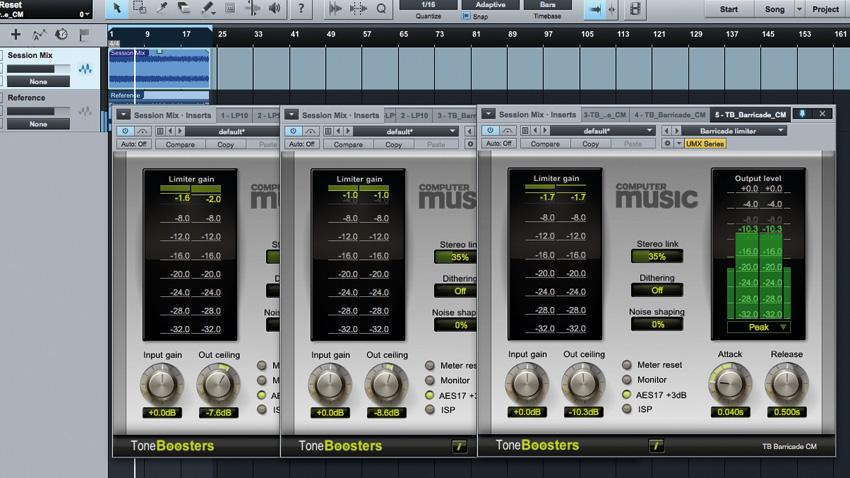
Task: Toggle the power button of the right plugin
Action: tap(489, 130)
